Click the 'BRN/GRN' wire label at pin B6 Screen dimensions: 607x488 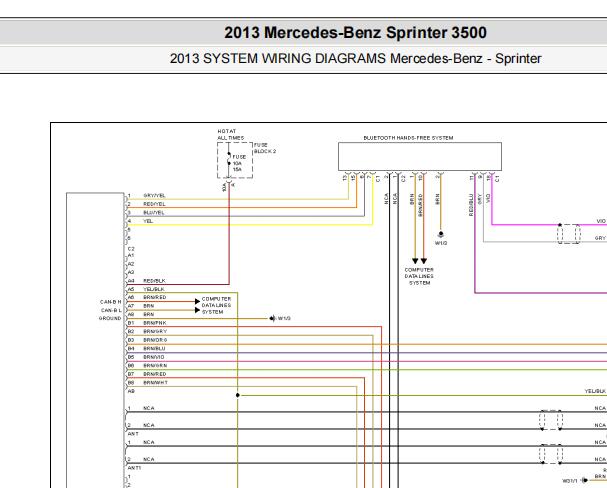click(x=155, y=365)
